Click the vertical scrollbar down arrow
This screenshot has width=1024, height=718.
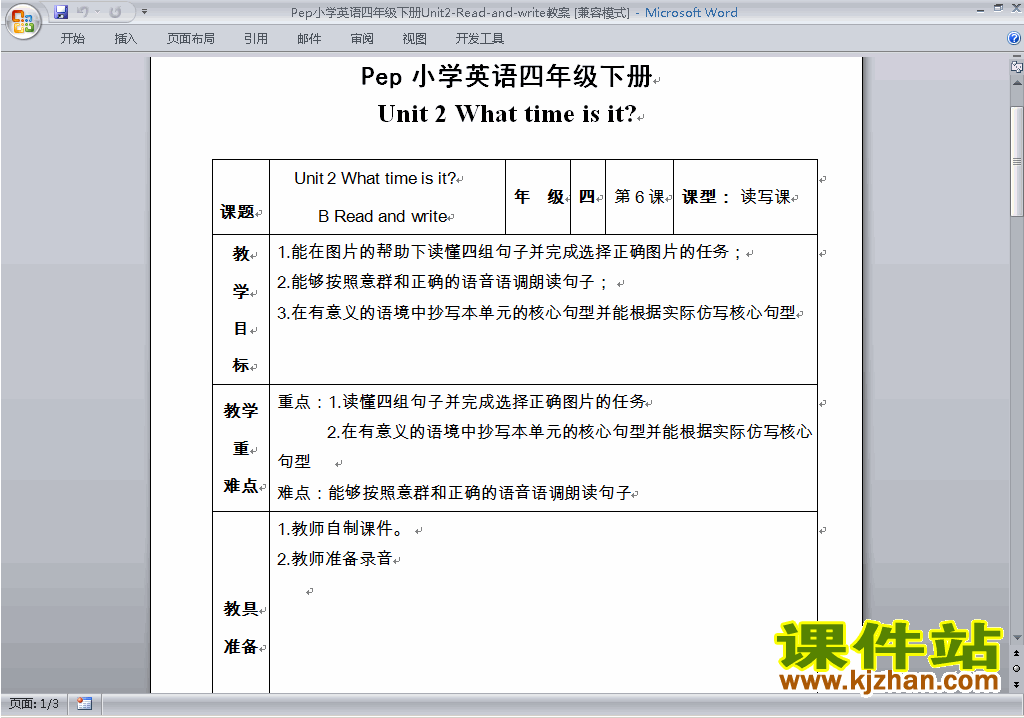tap(1017, 638)
